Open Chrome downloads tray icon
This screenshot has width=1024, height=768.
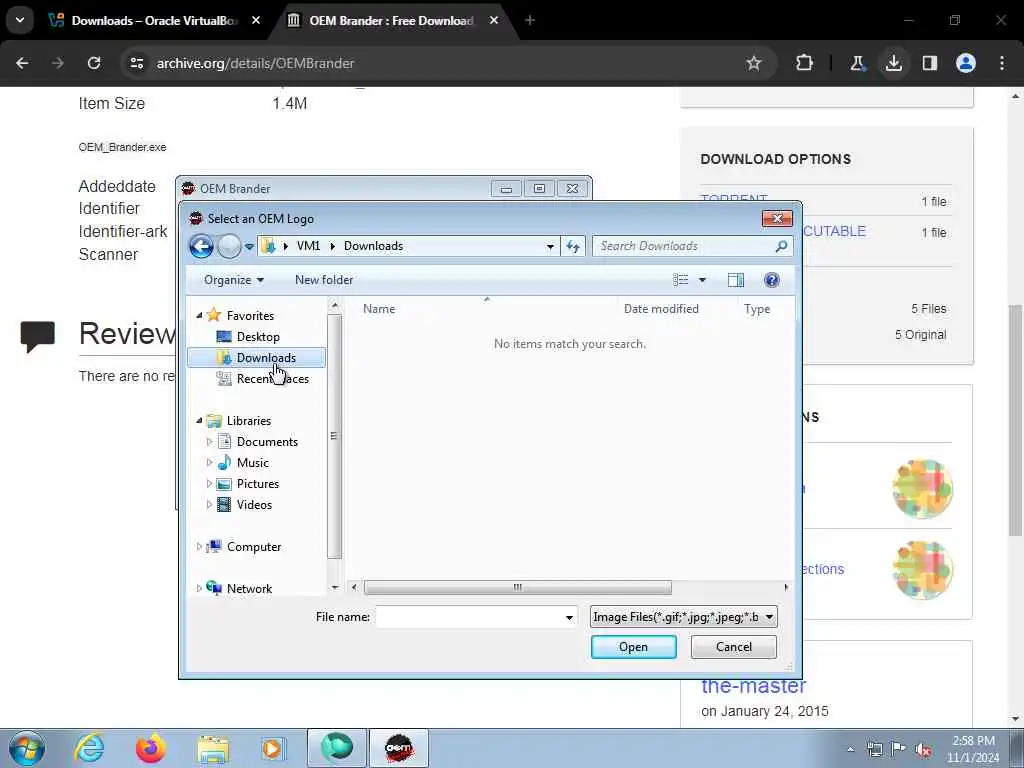(893, 63)
